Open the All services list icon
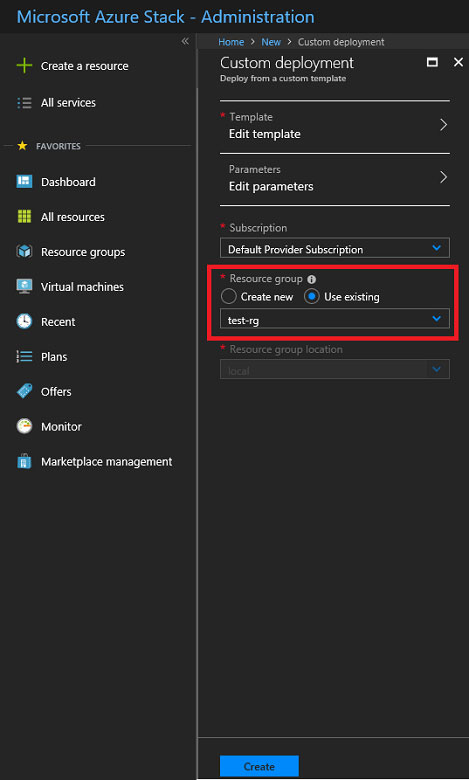 point(24,102)
